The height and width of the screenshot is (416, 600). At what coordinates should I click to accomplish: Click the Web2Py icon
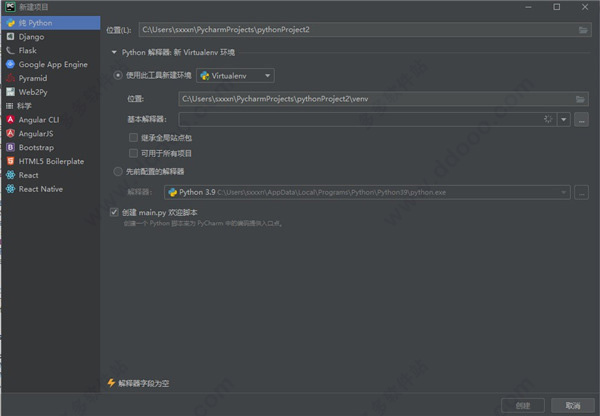(x=10, y=92)
